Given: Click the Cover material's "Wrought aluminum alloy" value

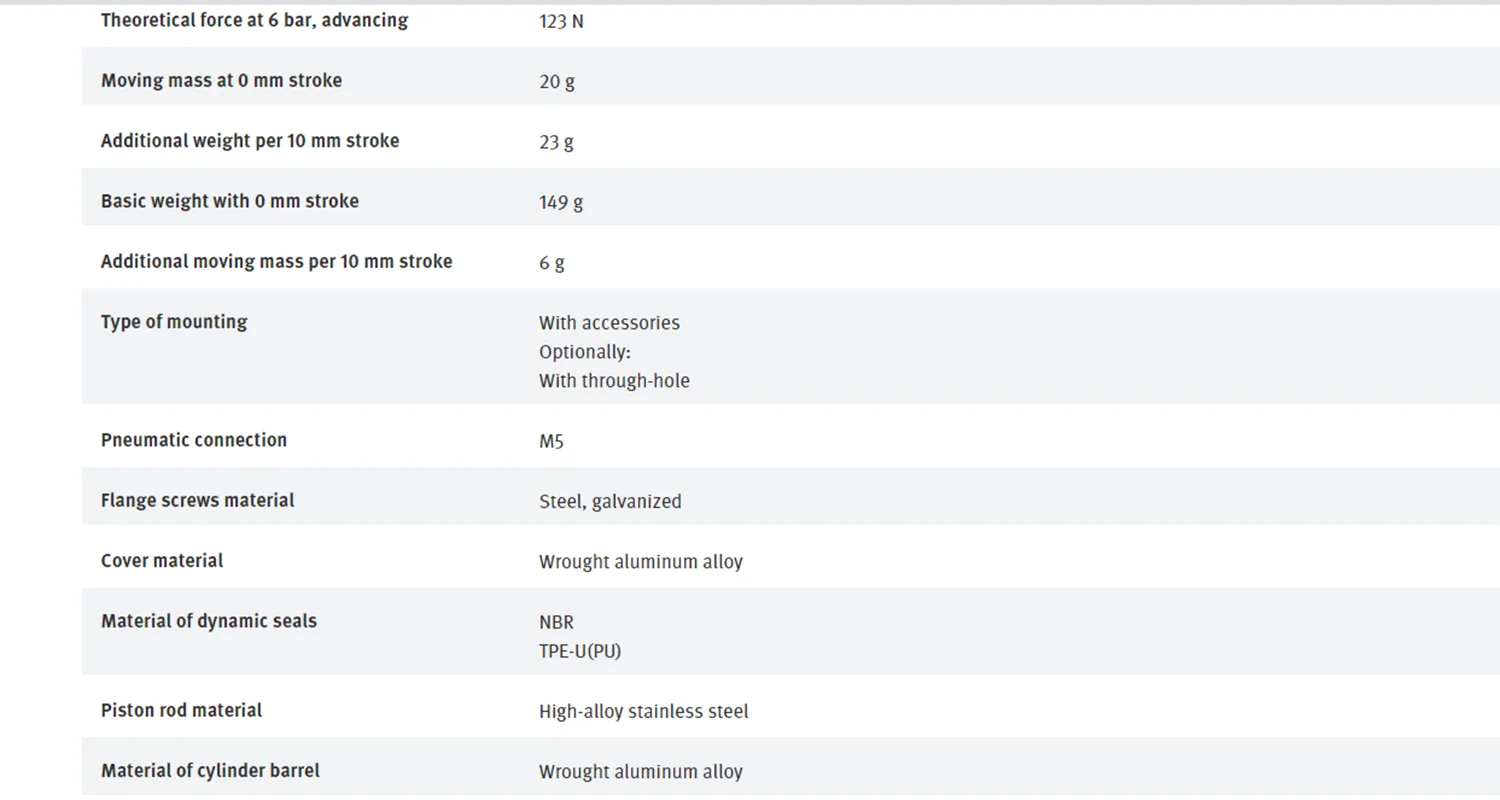Looking at the screenshot, I should pyautogui.click(x=641, y=562).
